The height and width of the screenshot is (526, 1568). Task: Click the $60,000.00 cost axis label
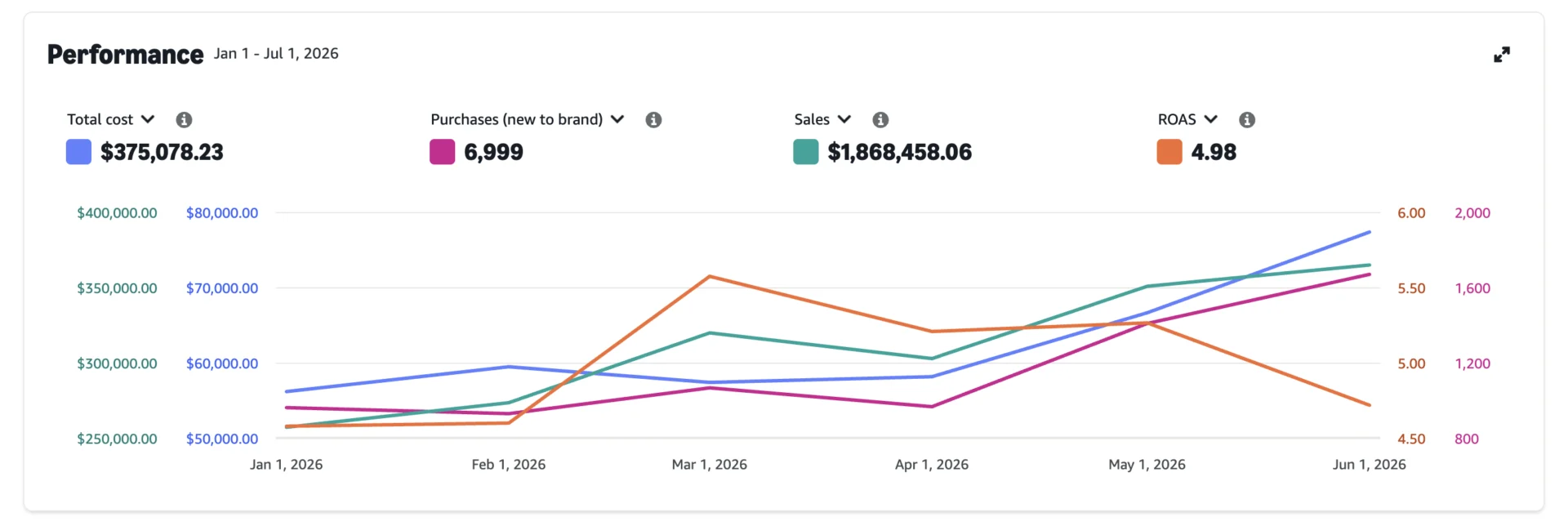(x=222, y=363)
